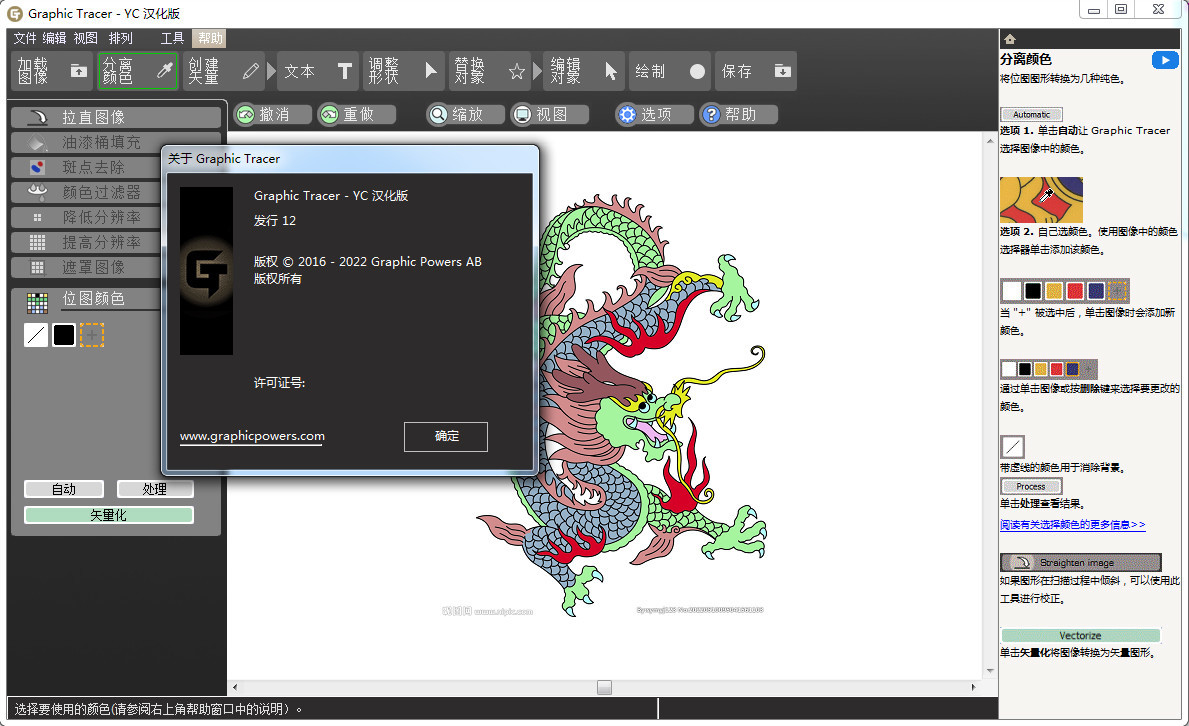Select the 文本 T icon
The image size is (1189, 726).
[344, 71]
